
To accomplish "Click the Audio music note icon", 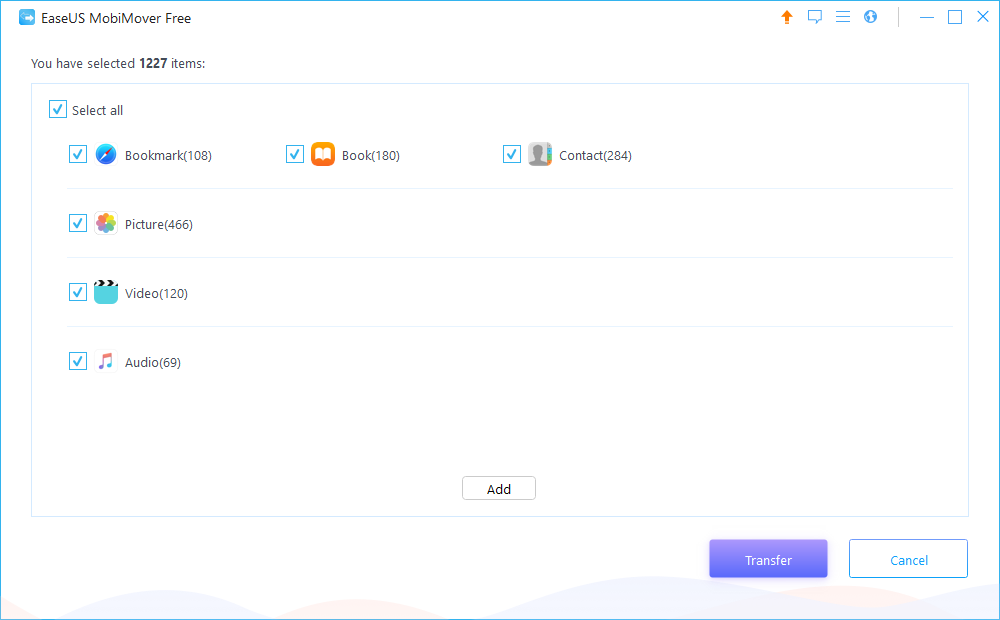I will 106,362.
